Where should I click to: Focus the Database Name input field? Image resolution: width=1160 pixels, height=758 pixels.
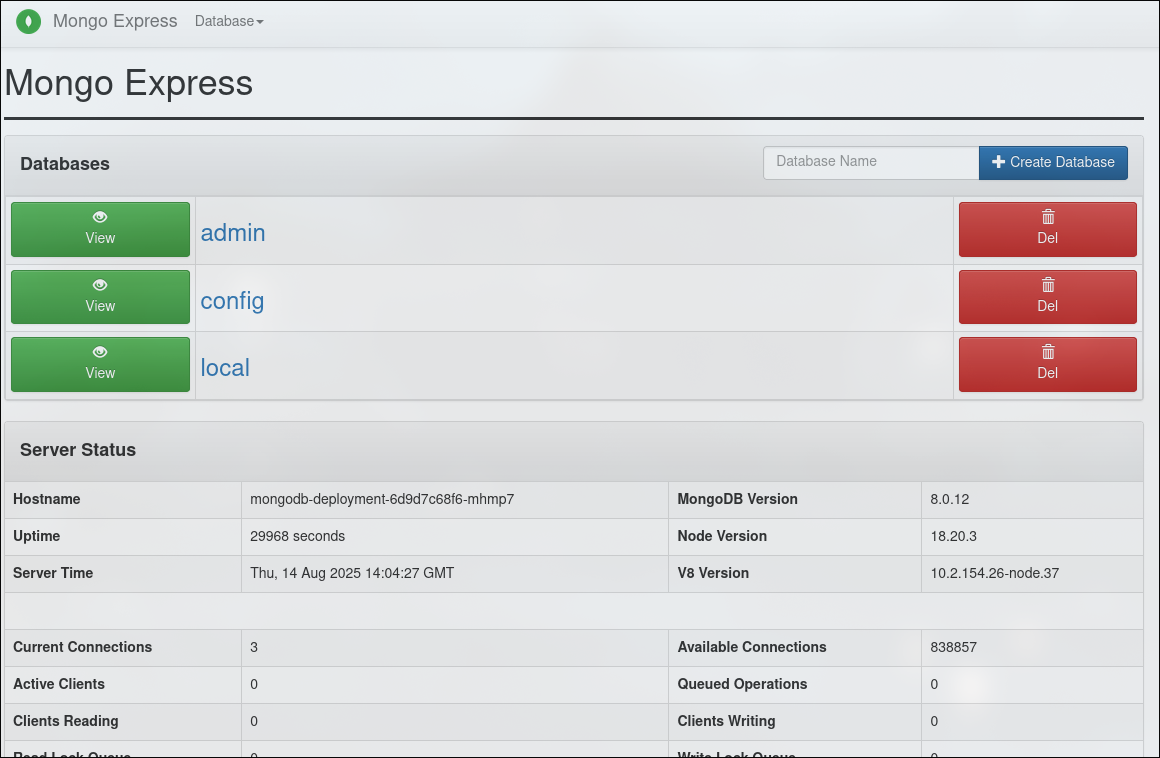[870, 162]
